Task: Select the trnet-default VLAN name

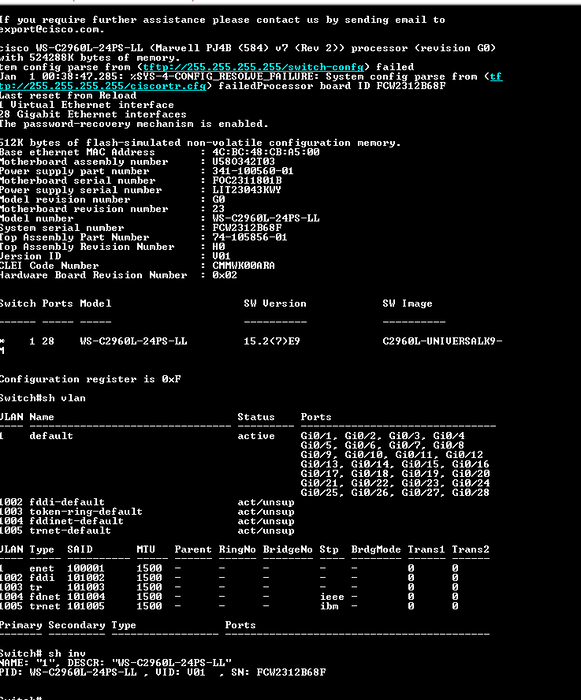Action: (70, 531)
